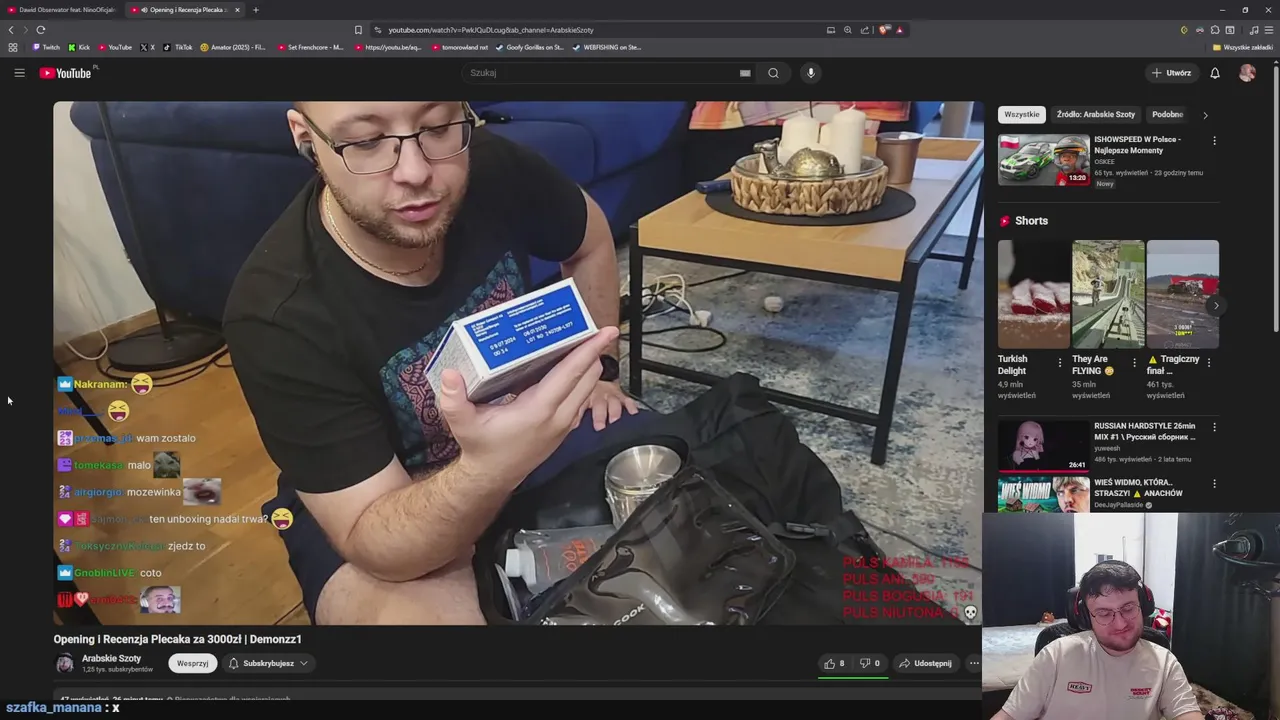Open Brave Shields lion icon
This screenshot has width=1280, height=720.
(x=884, y=30)
